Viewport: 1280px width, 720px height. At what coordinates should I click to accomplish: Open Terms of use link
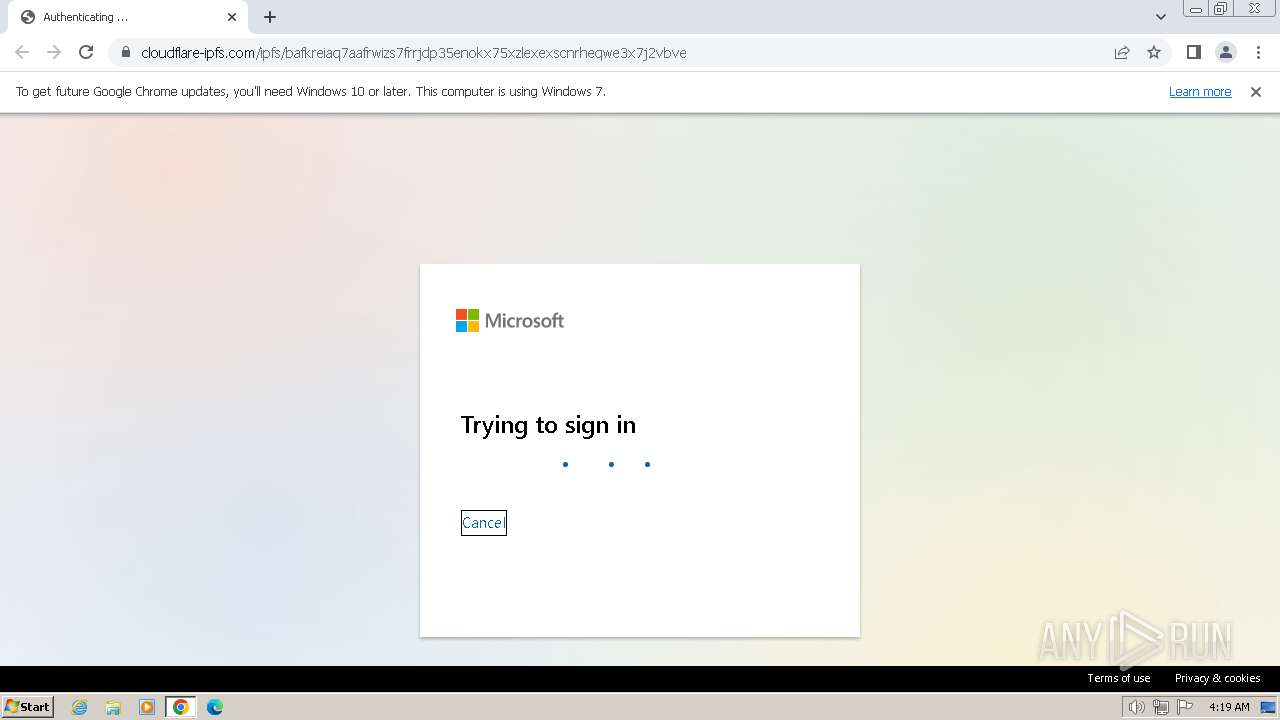tap(1119, 678)
